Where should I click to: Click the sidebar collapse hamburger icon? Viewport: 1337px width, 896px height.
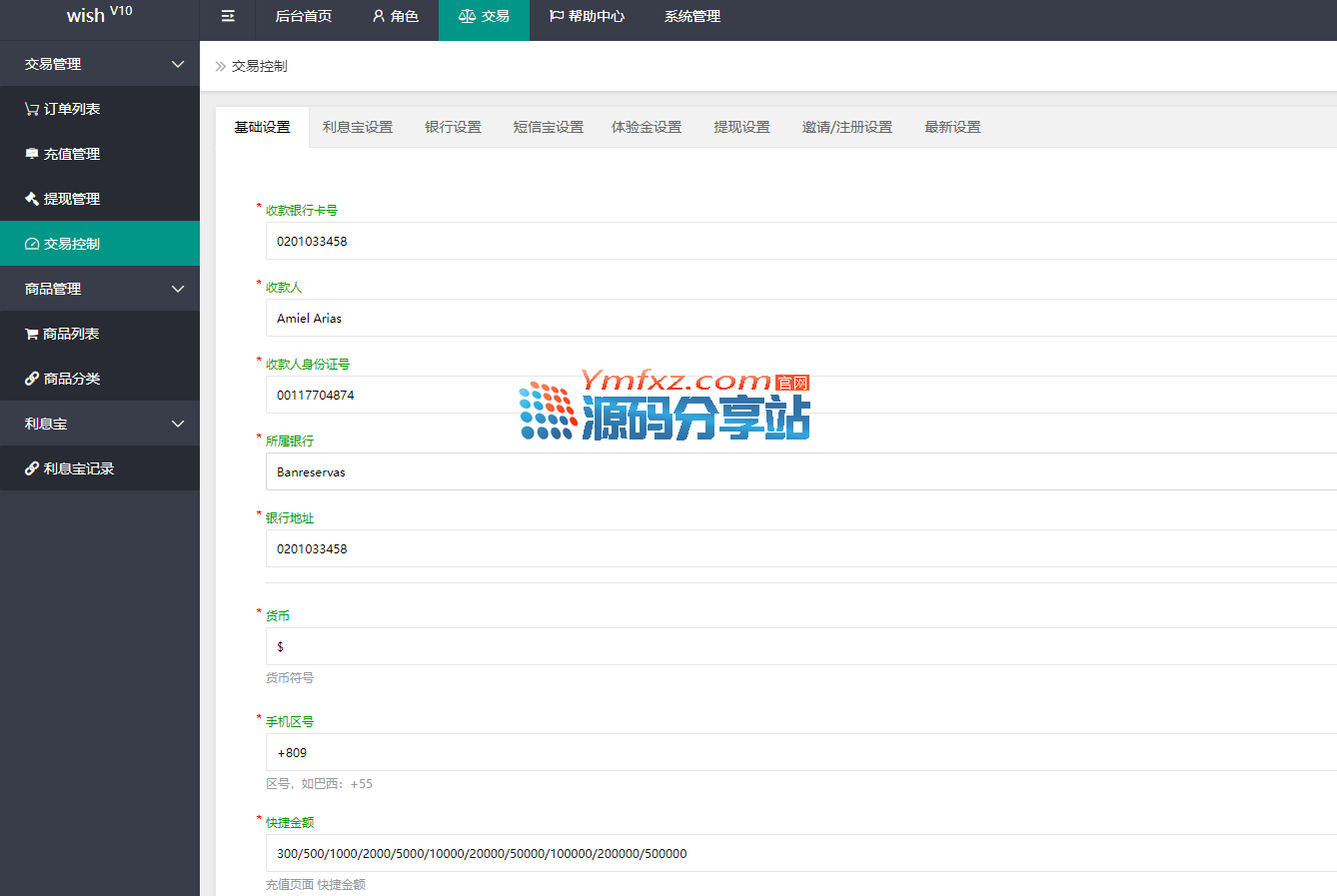(x=228, y=16)
